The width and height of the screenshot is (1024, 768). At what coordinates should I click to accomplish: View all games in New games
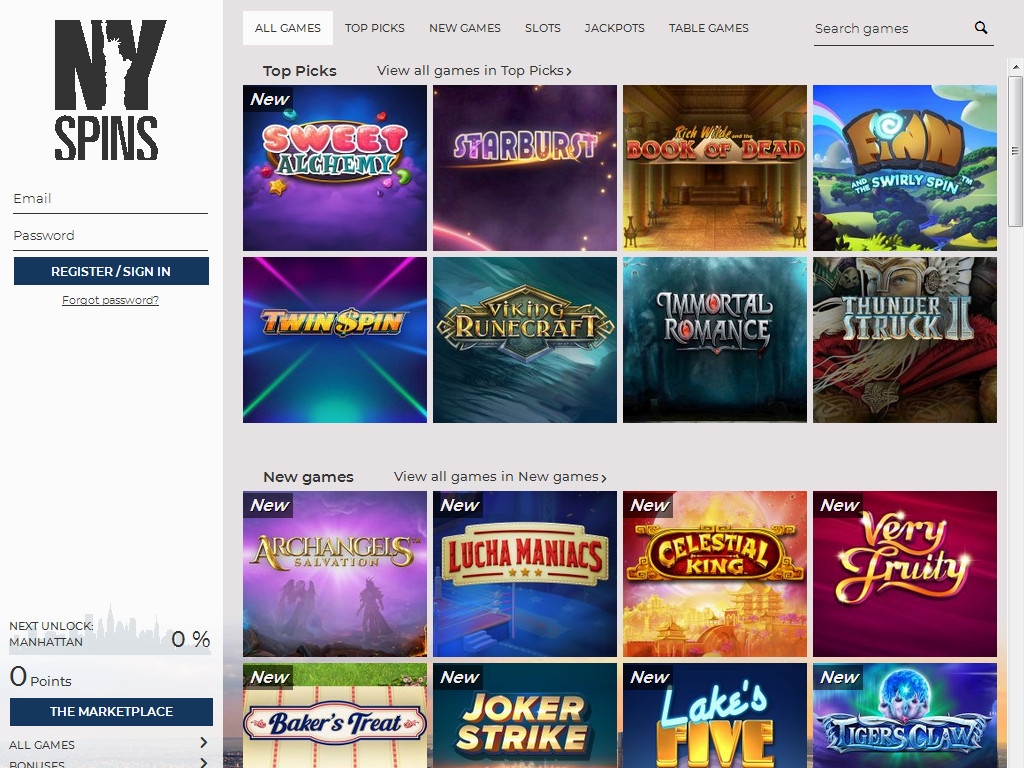(x=500, y=477)
